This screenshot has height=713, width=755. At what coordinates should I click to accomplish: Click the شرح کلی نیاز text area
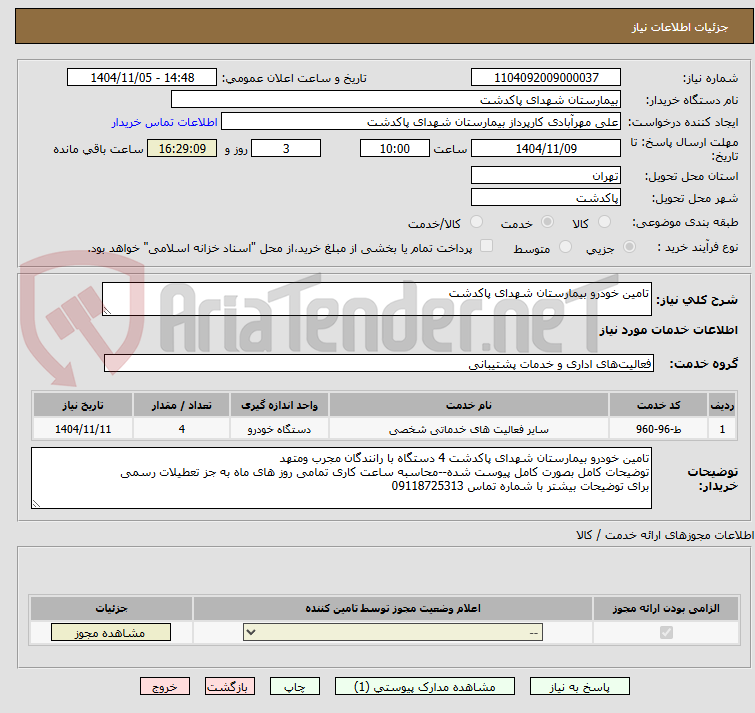coord(377,299)
